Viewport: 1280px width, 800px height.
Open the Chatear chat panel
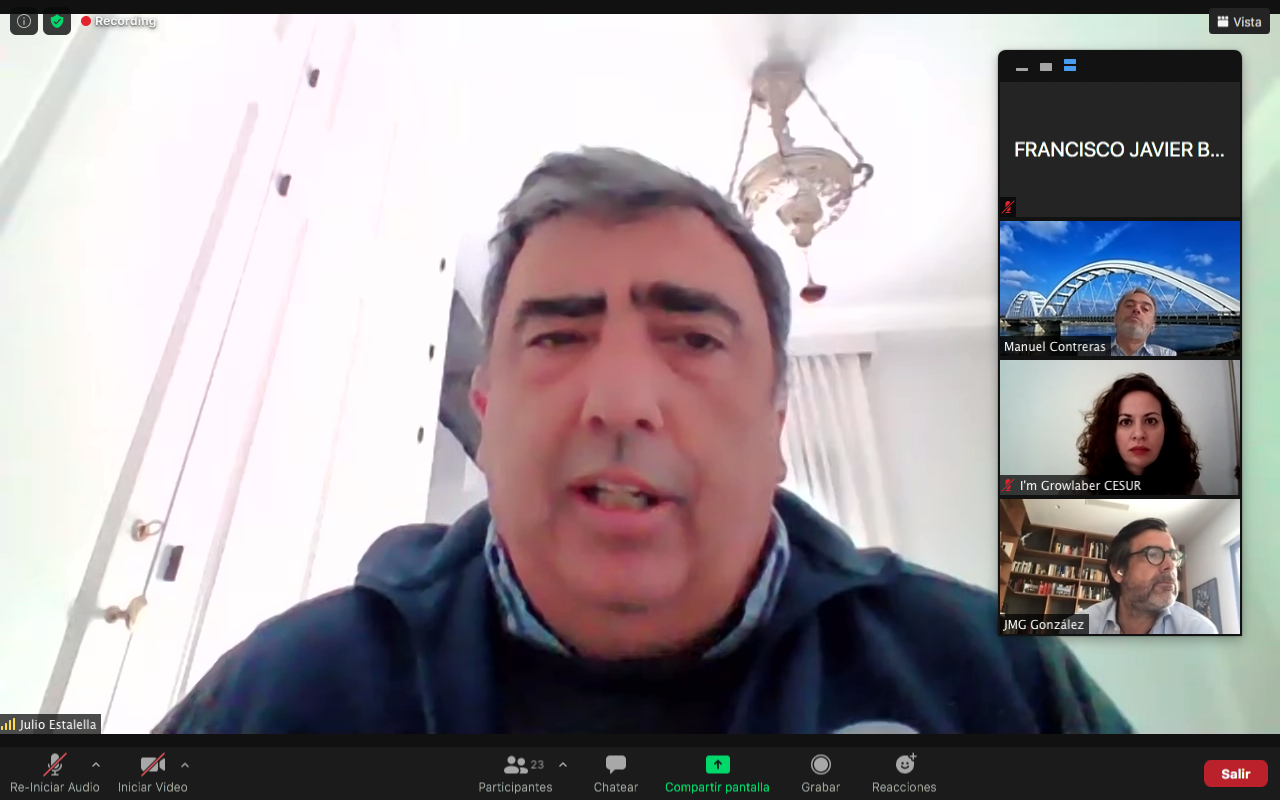[x=615, y=774]
